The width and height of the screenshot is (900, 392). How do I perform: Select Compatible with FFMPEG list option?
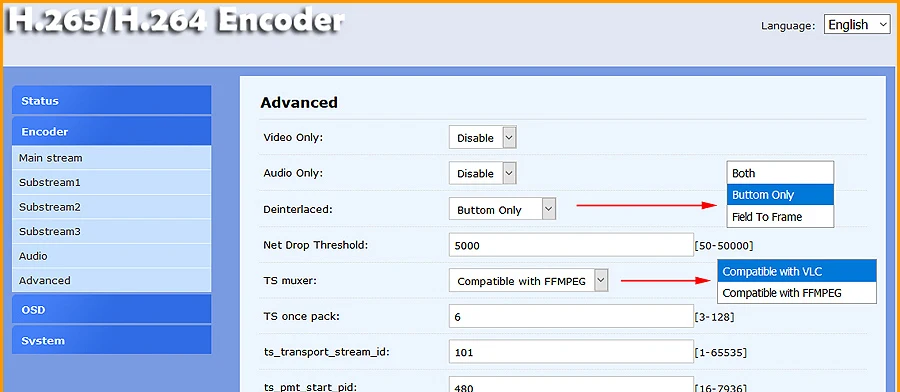[797, 293]
